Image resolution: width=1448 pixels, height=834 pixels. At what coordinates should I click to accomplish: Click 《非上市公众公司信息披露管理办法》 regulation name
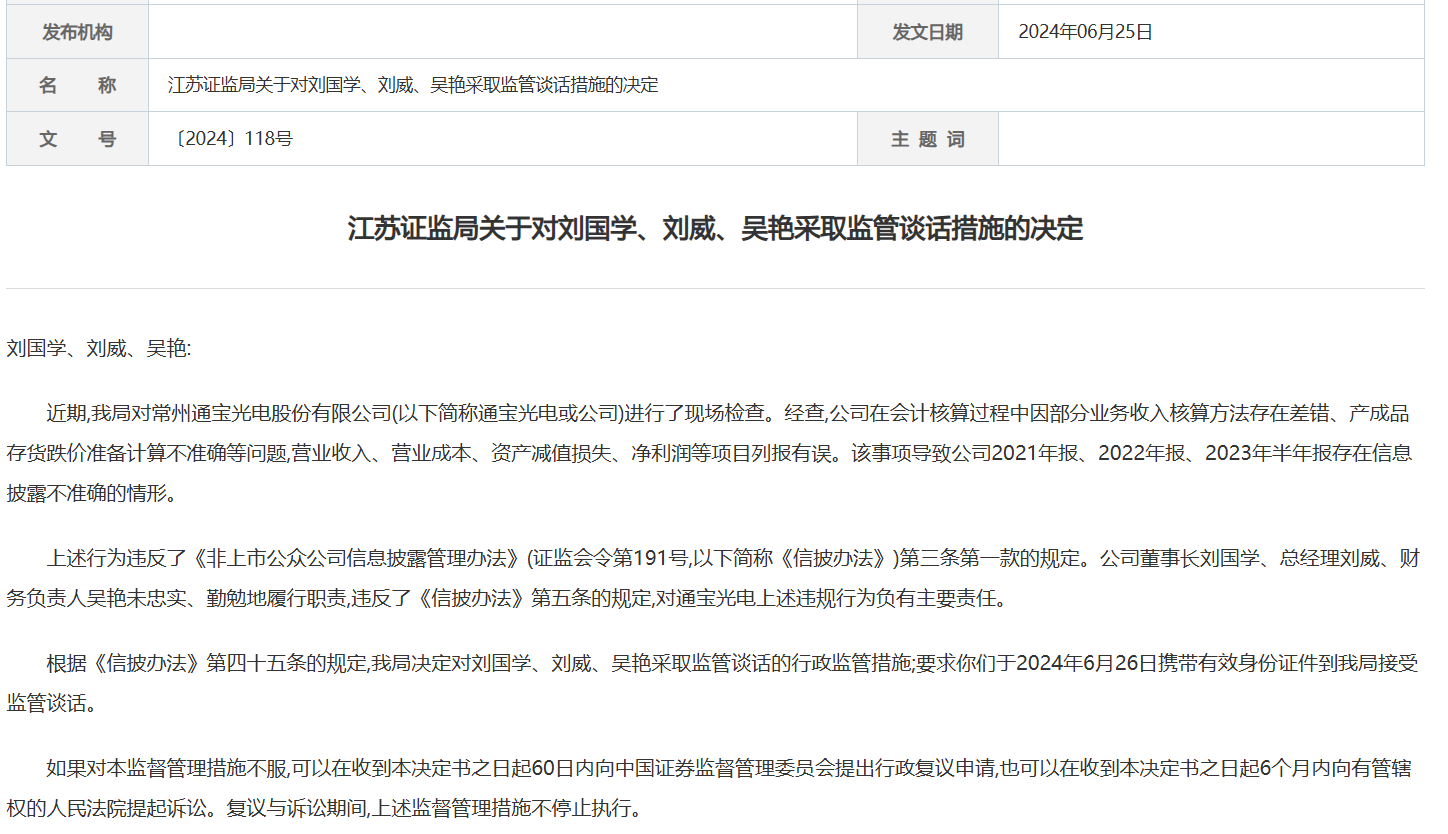tap(355, 558)
